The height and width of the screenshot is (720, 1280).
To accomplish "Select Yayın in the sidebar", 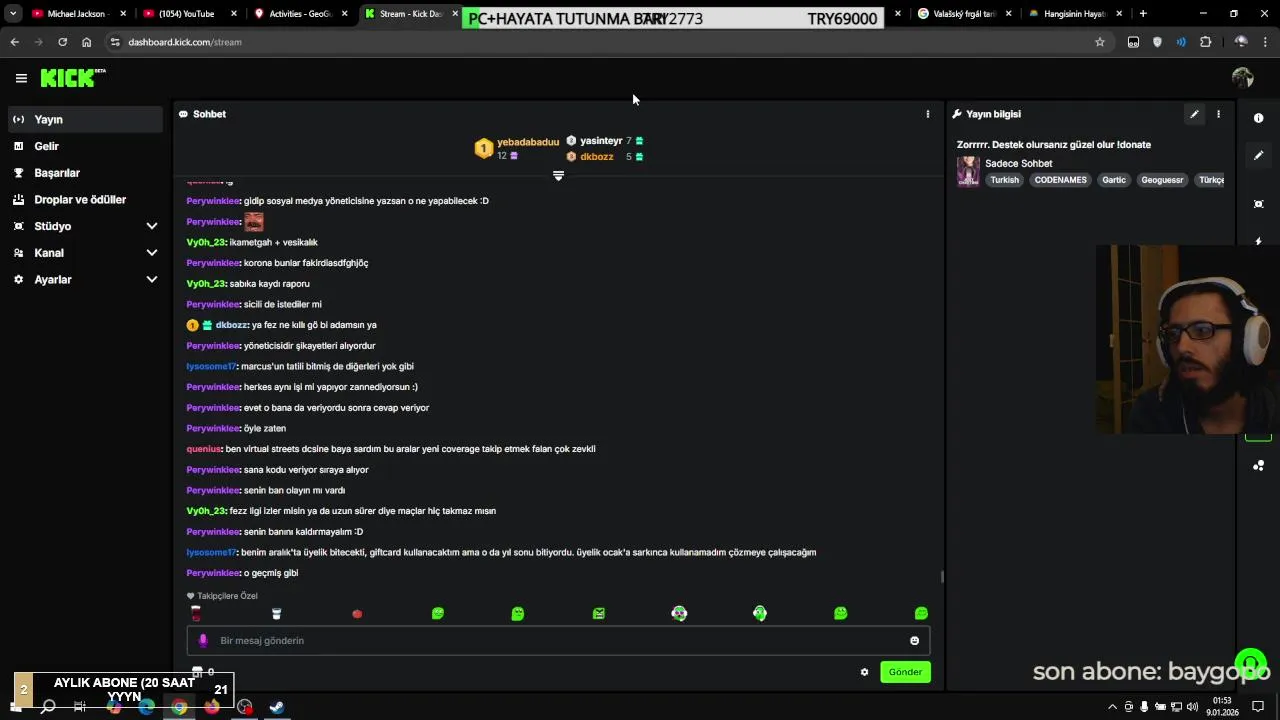I will [x=85, y=119].
